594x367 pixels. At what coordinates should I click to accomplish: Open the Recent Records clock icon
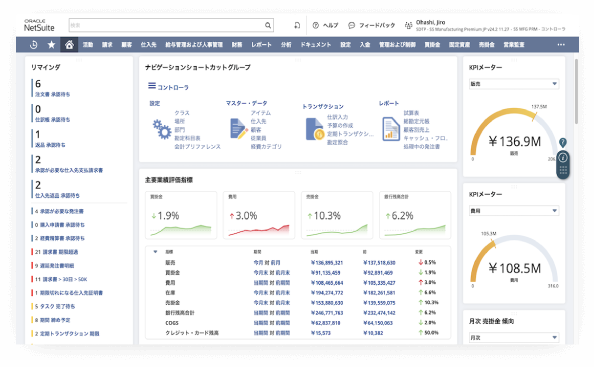(33, 45)
